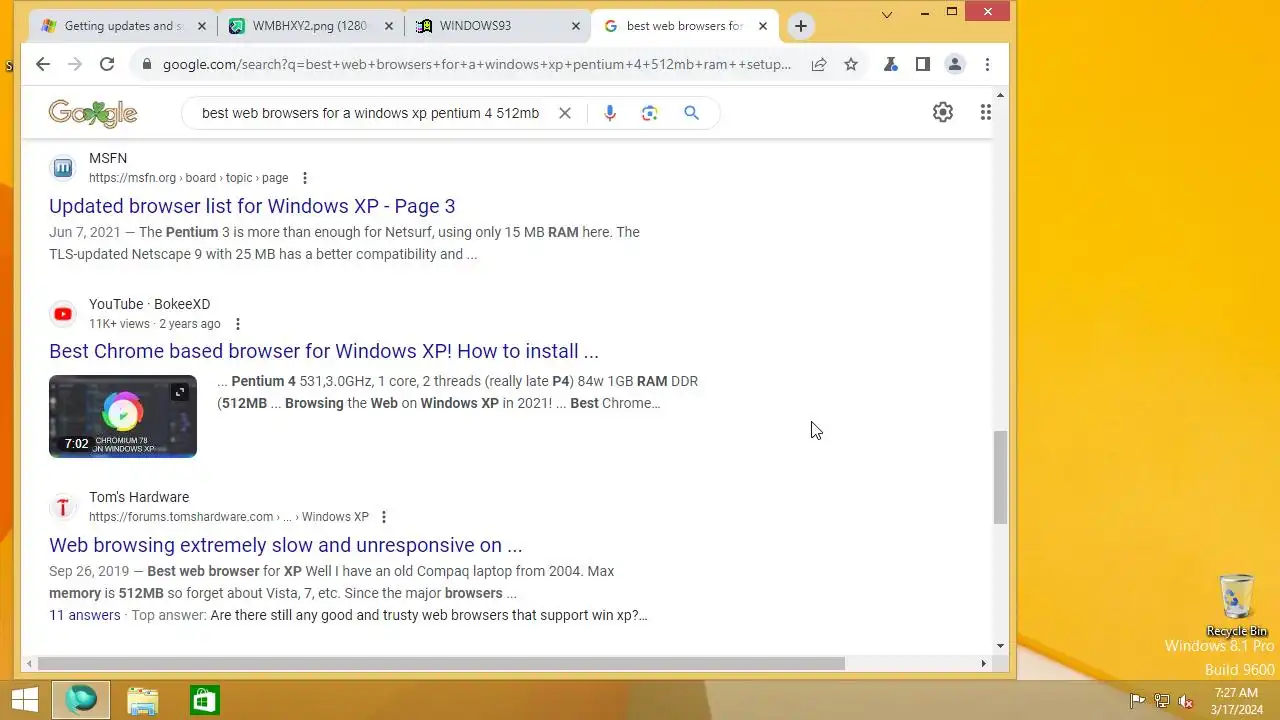Toggle the browser side panel

point(923,64)
